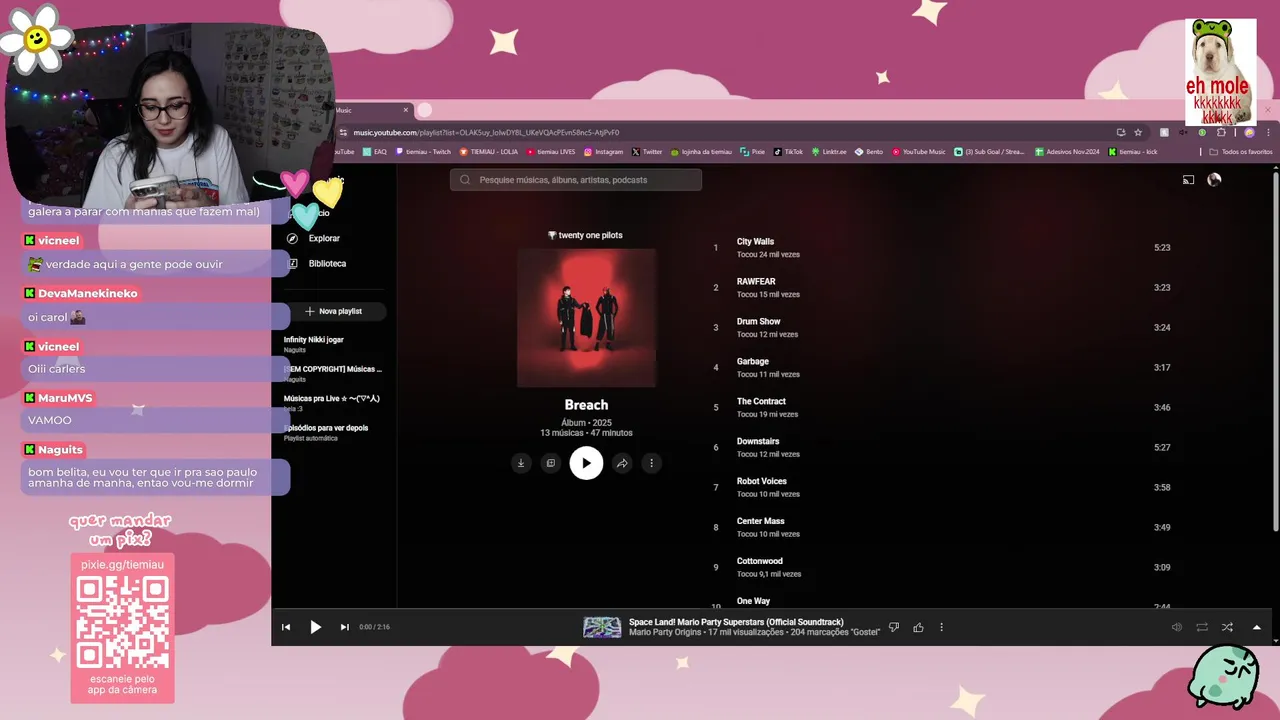
Task: Open the YouTube Music bookmark
Action: 918,152
